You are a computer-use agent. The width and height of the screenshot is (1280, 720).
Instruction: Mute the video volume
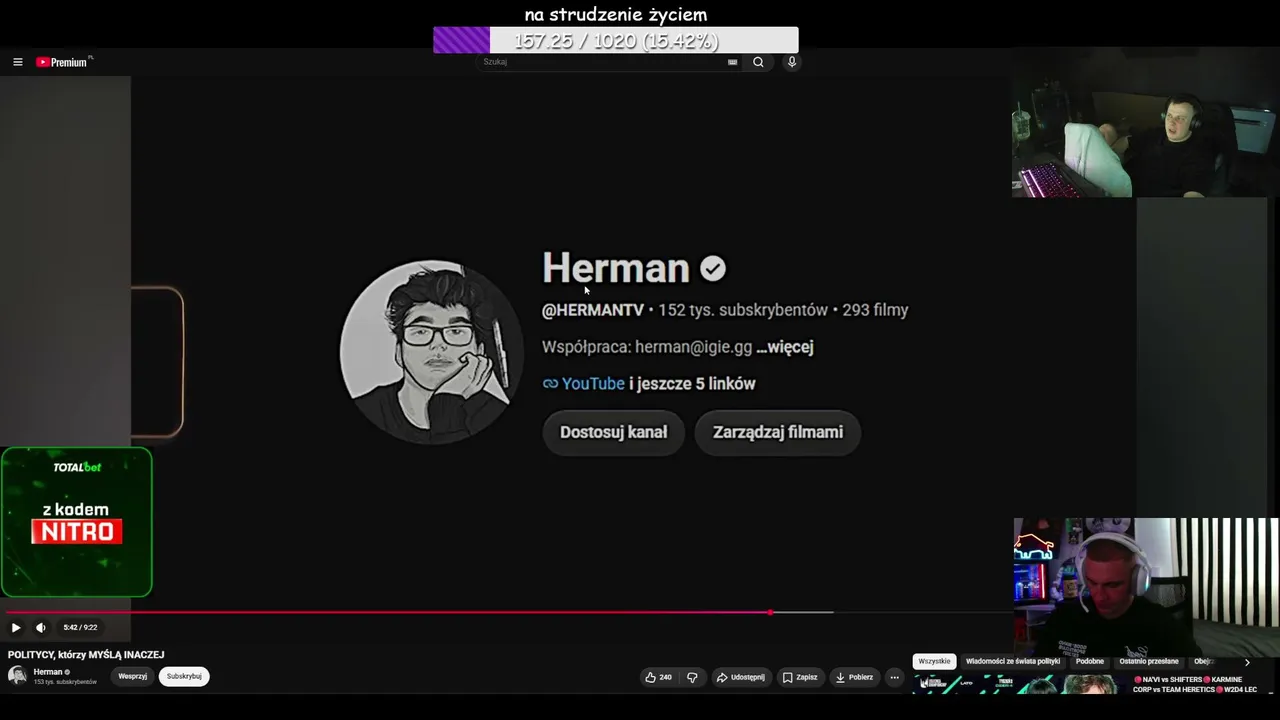[x=41, y=628]
